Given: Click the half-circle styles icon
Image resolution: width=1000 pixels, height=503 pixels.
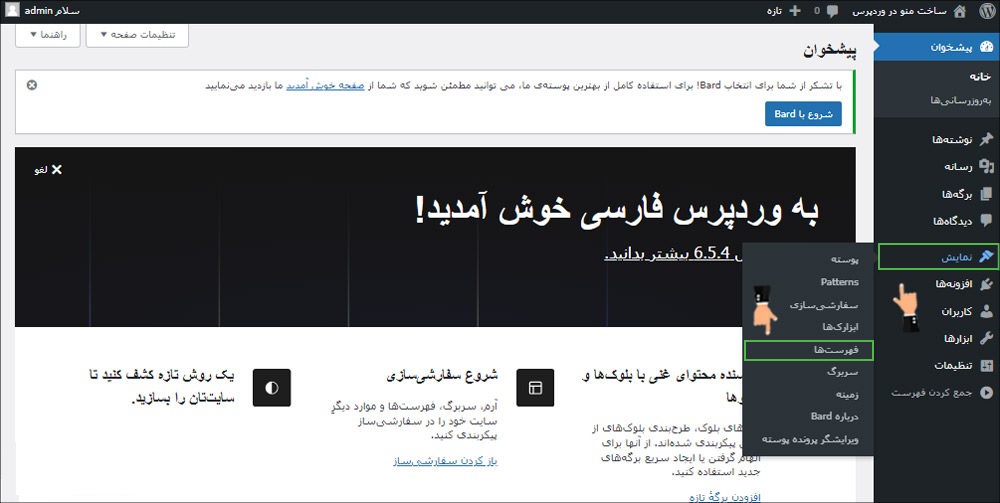Looking at the screenshot, I should coord(272,388).
